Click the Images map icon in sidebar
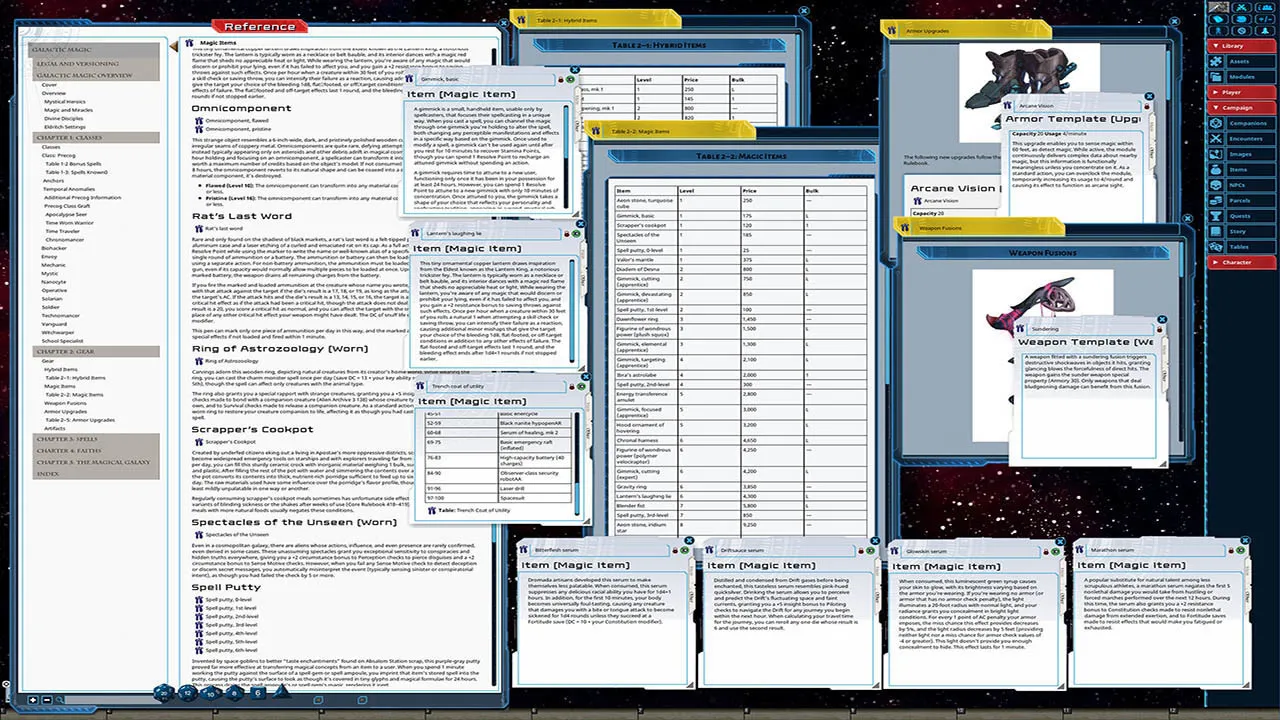The width and height of the screenshot is (1280, 720). pos(1217,154)
